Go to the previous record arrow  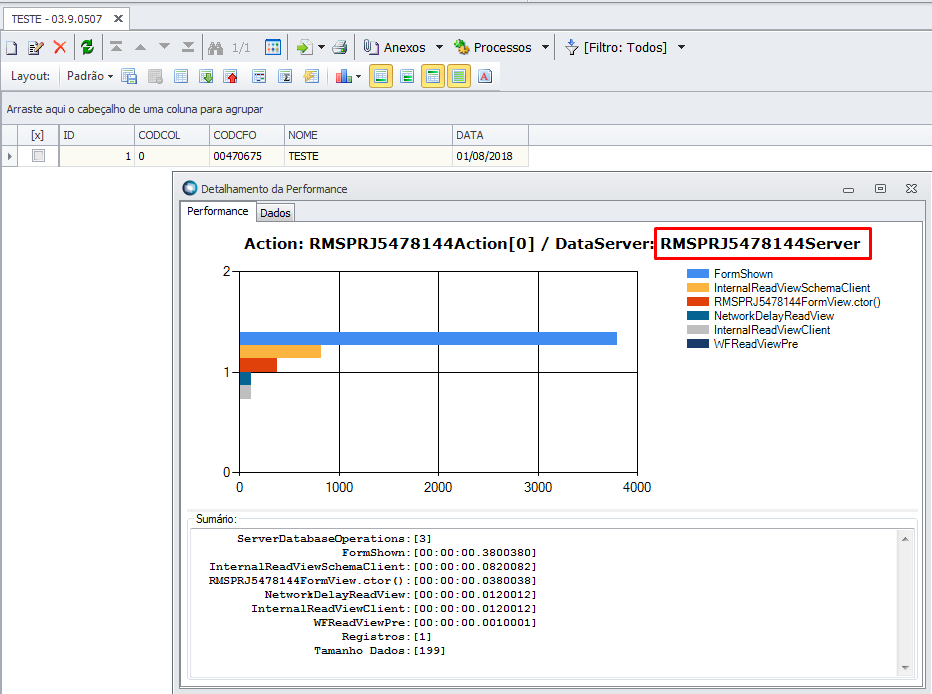[x=140, y=47]
